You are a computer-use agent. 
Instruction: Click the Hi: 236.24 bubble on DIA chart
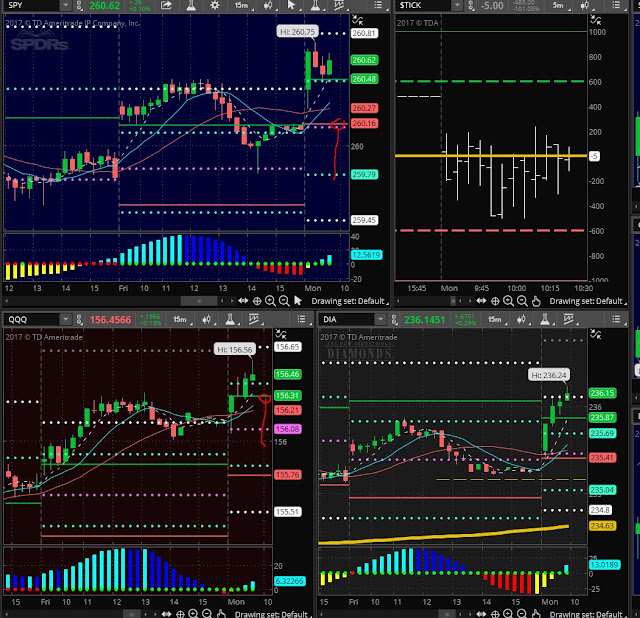tap(549, 375)
